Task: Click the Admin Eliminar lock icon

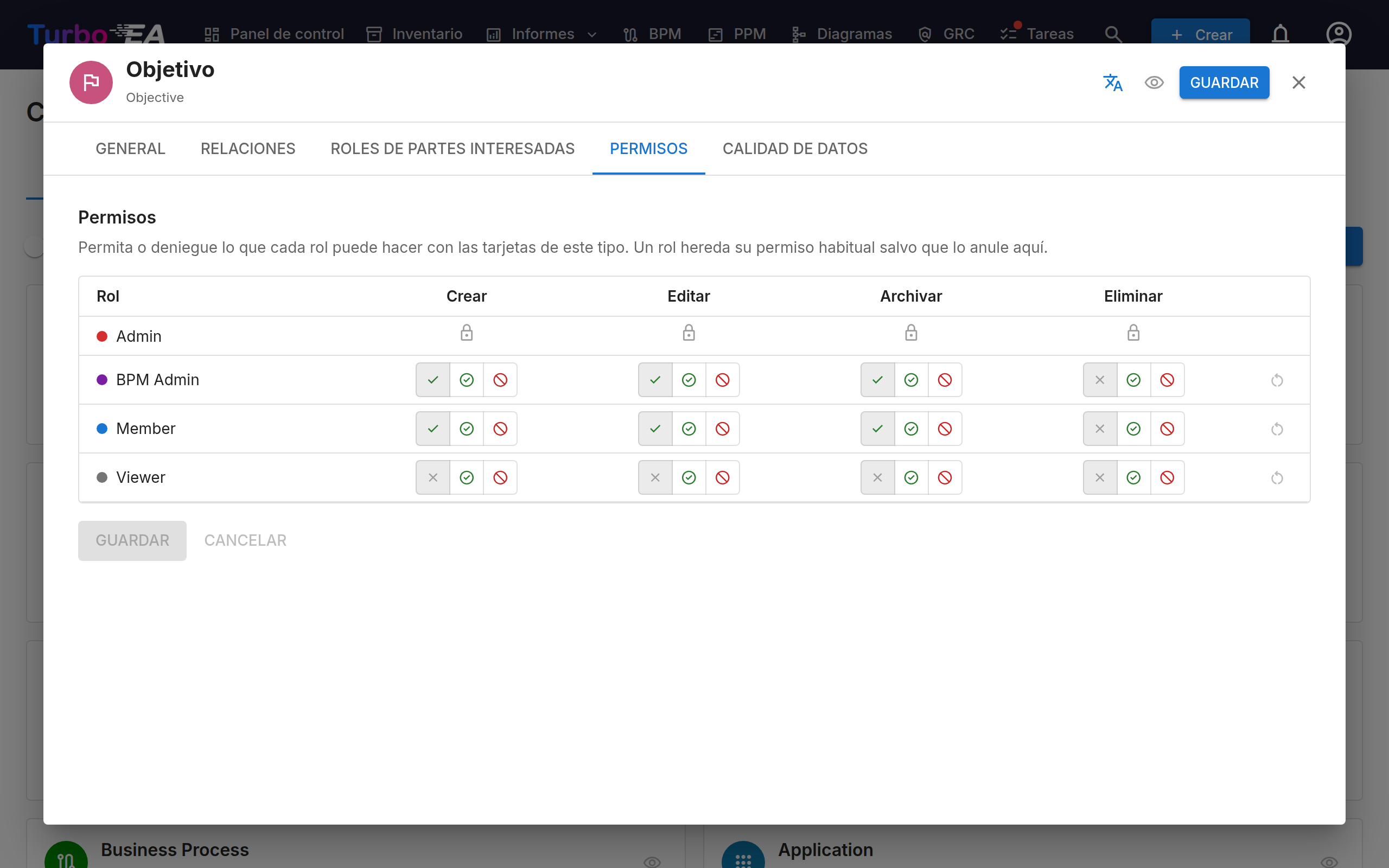Action: 1133,333
